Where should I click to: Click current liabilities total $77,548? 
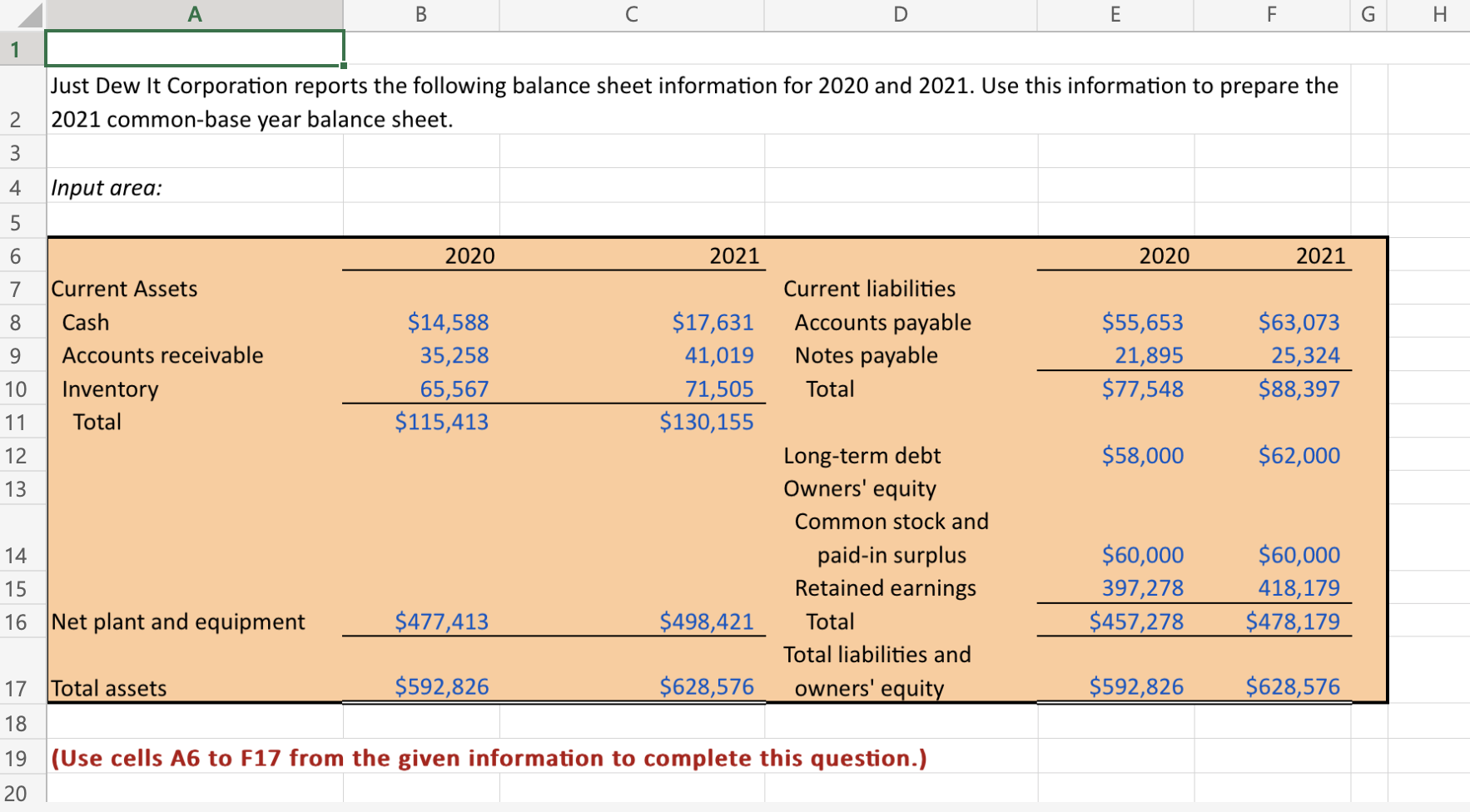[1142, 389]
